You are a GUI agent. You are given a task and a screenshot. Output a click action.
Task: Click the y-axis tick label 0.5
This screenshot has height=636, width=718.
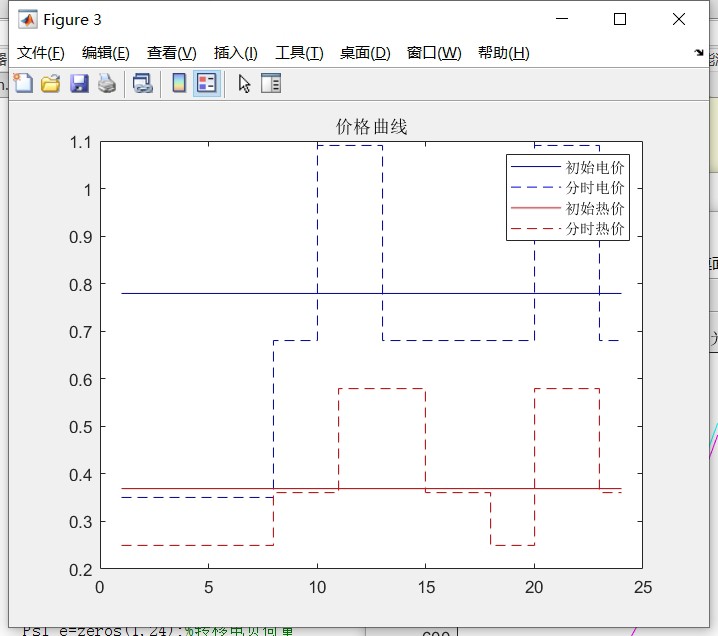pos(81,428)
